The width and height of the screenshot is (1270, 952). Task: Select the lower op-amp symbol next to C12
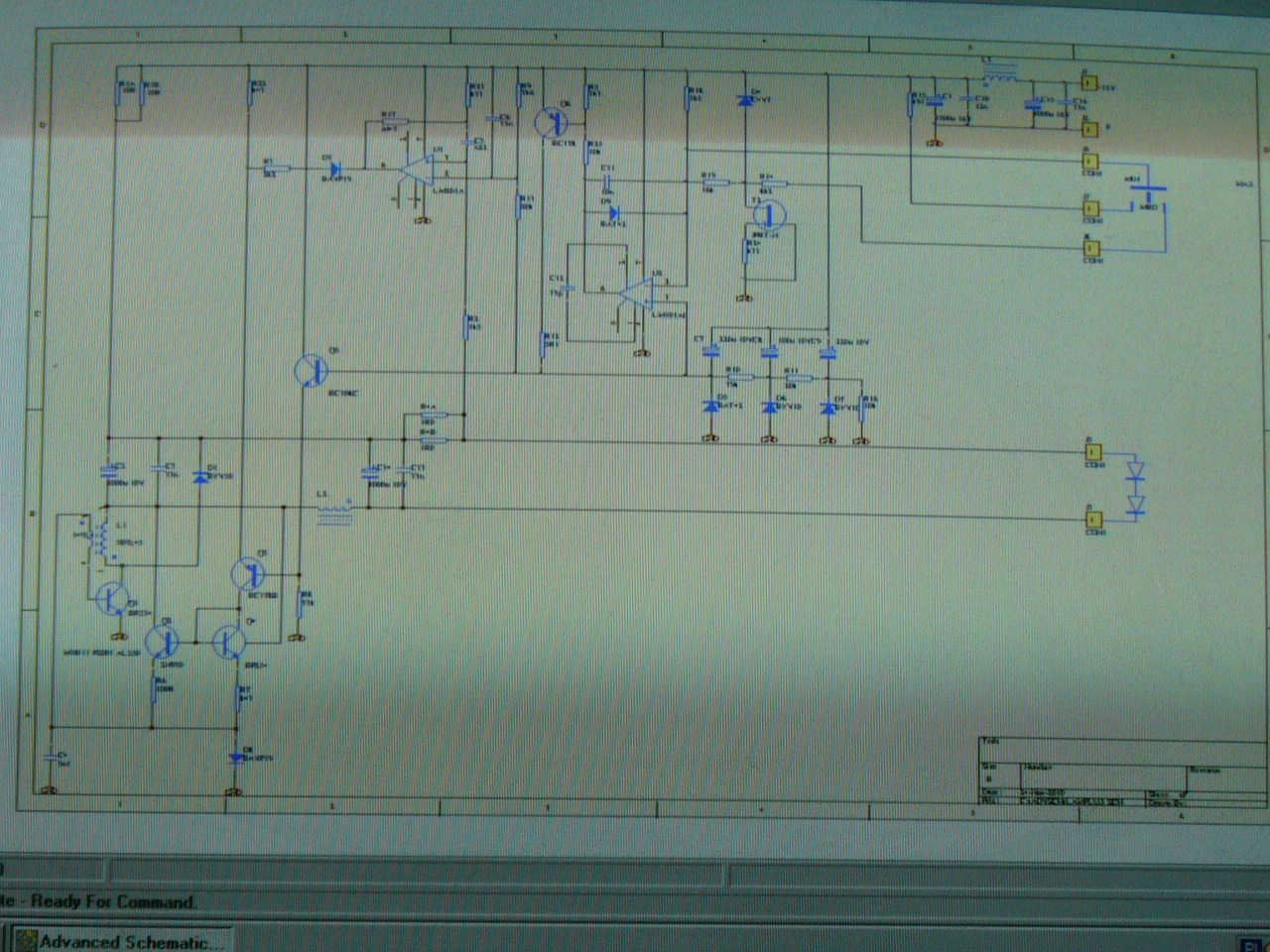634,295
